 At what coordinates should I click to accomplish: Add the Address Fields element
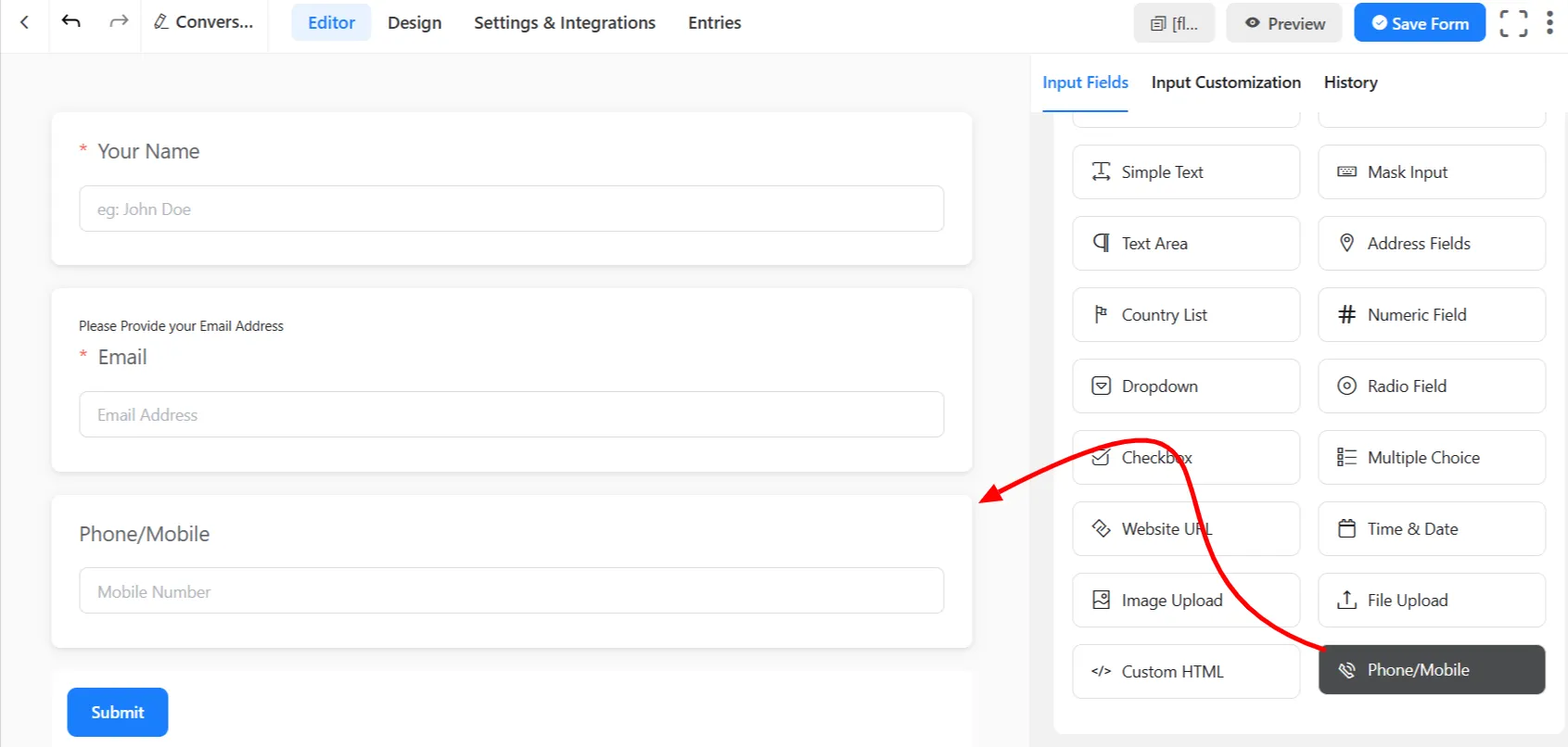[x=1431, y=244]
